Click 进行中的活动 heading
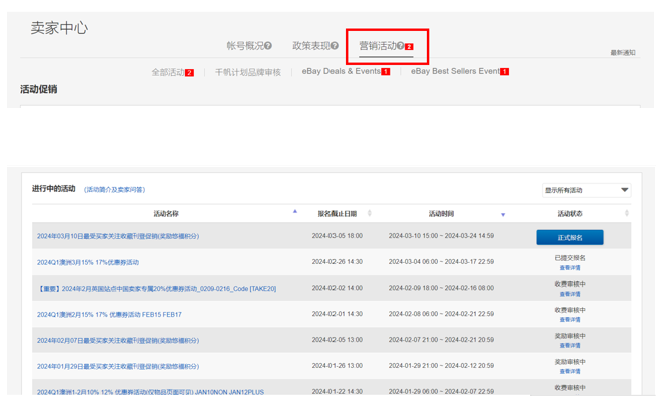Viewport: 656px width, 398px height. 54,189
